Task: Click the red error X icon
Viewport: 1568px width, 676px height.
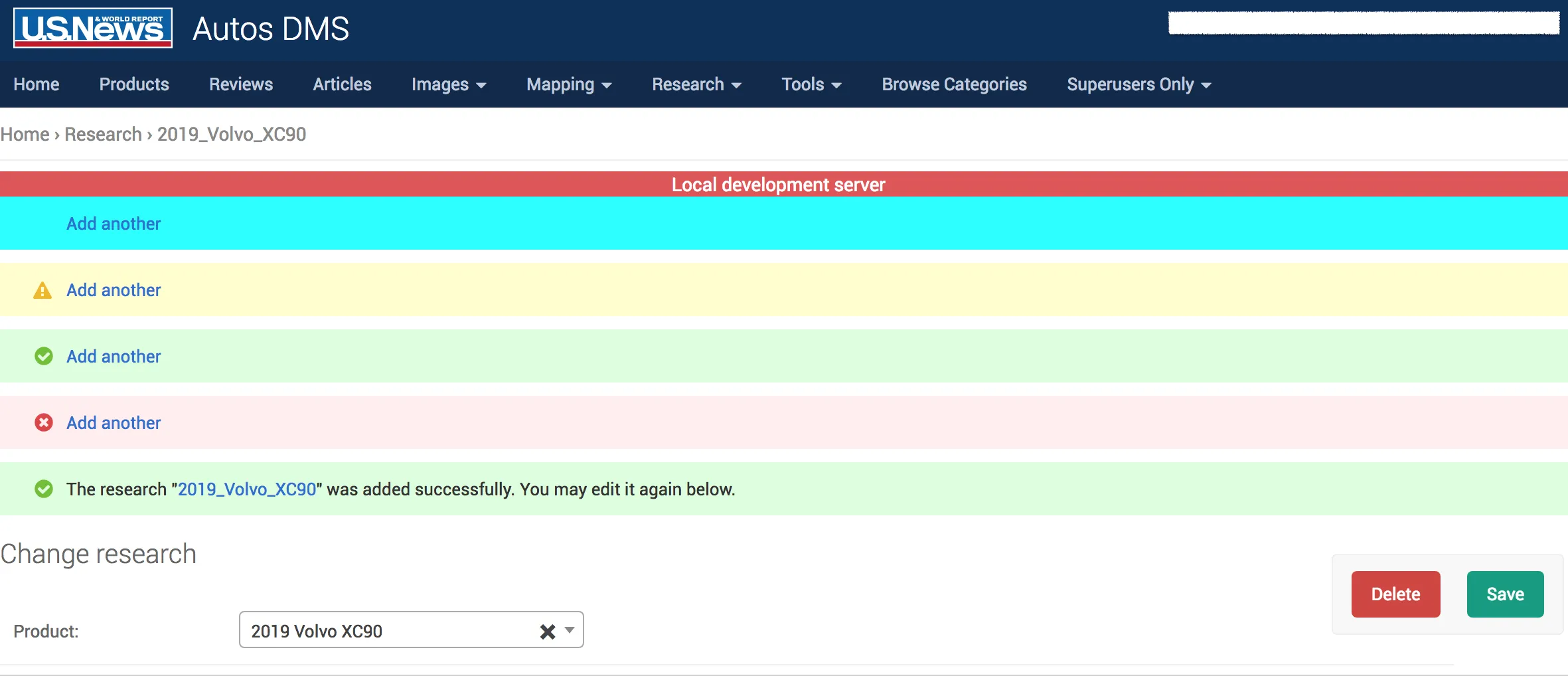Action: tap(44, 422)
